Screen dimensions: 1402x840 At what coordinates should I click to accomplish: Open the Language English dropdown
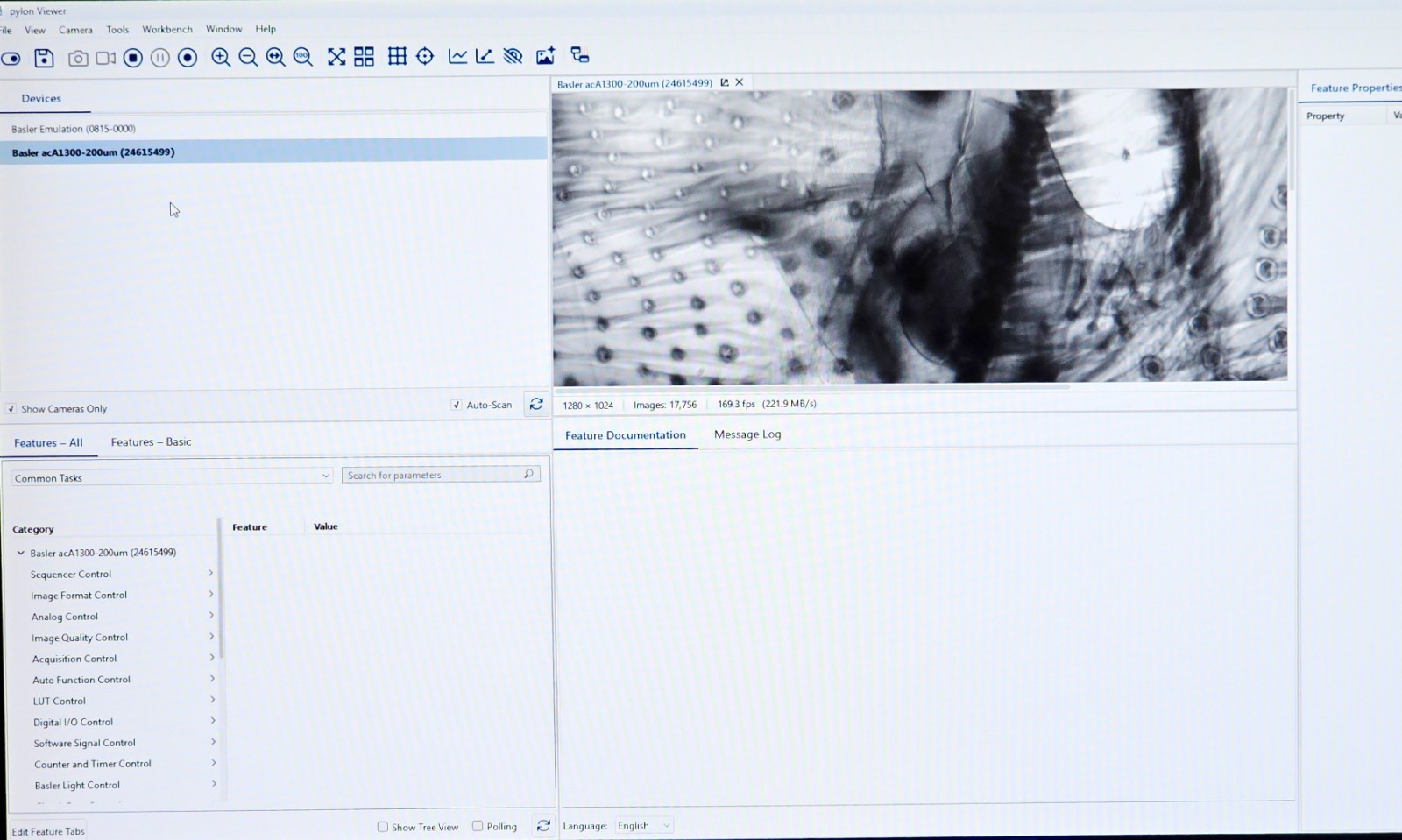tap(644, 825)
